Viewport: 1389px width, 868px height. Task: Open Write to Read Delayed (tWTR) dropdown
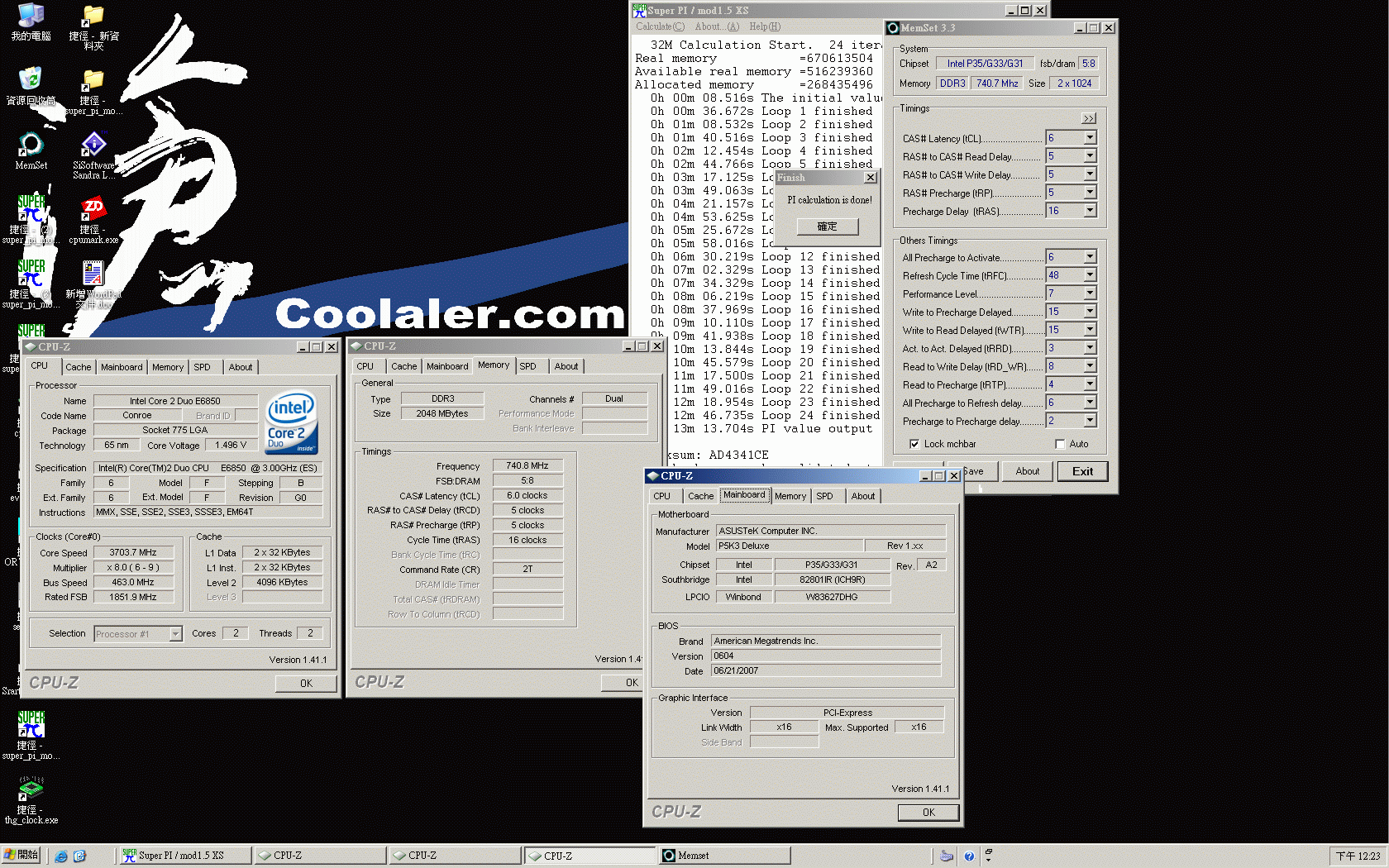(x=1090, y=330)
